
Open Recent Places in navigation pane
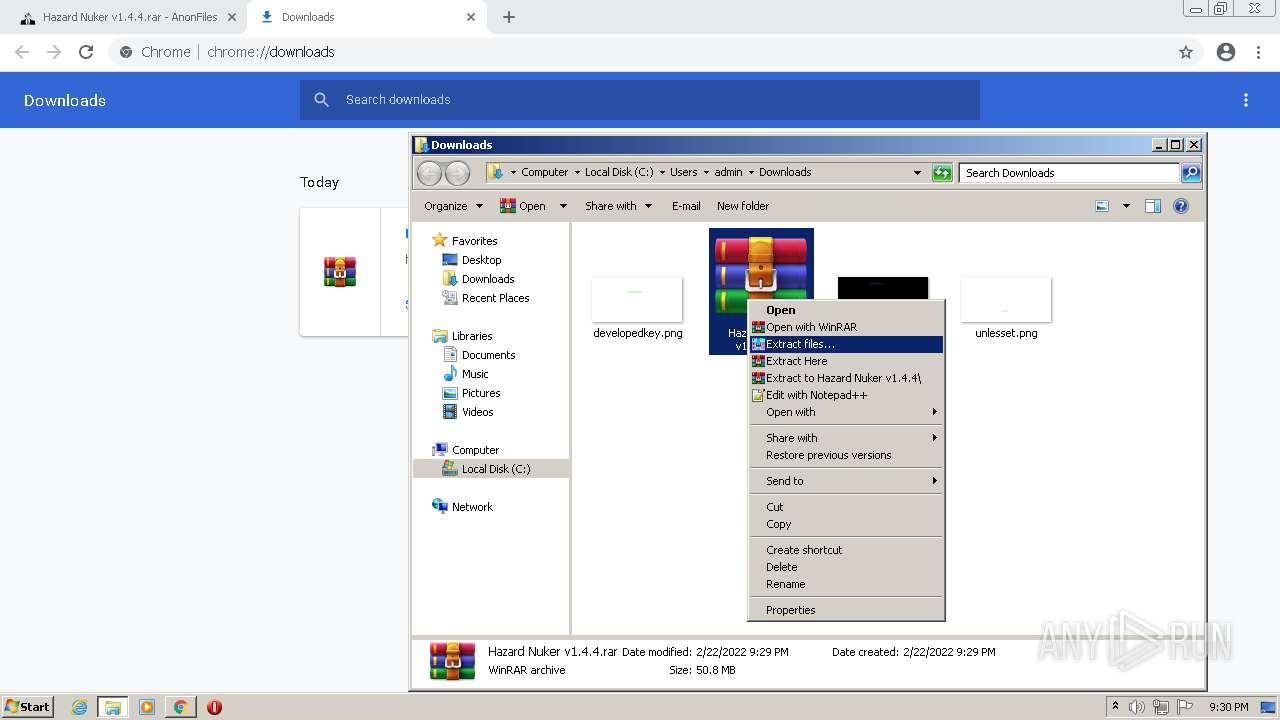(495, 298)
